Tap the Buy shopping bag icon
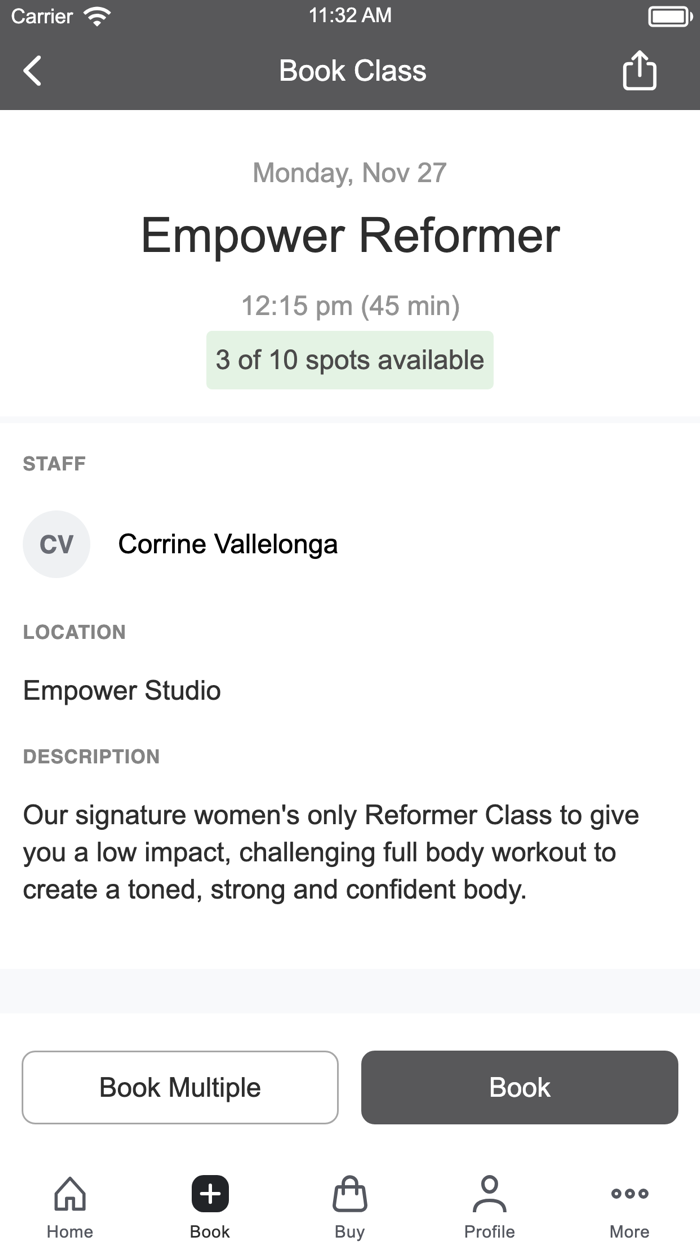The image size is (700, 1244). [x=349, y=1193]
